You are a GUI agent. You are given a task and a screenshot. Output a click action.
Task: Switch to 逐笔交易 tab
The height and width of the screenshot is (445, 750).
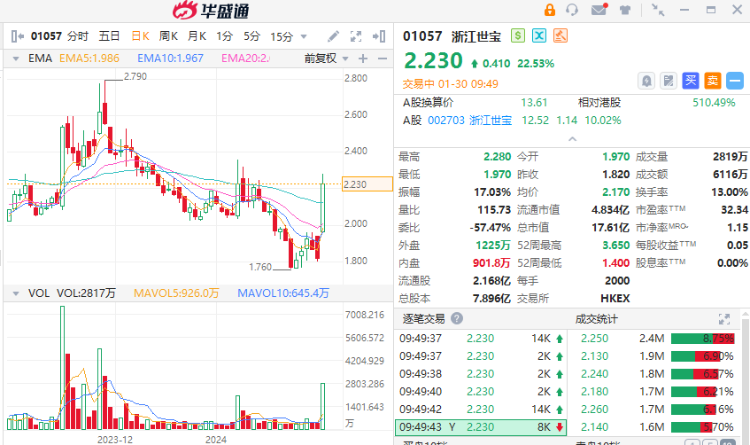(424, 319)
